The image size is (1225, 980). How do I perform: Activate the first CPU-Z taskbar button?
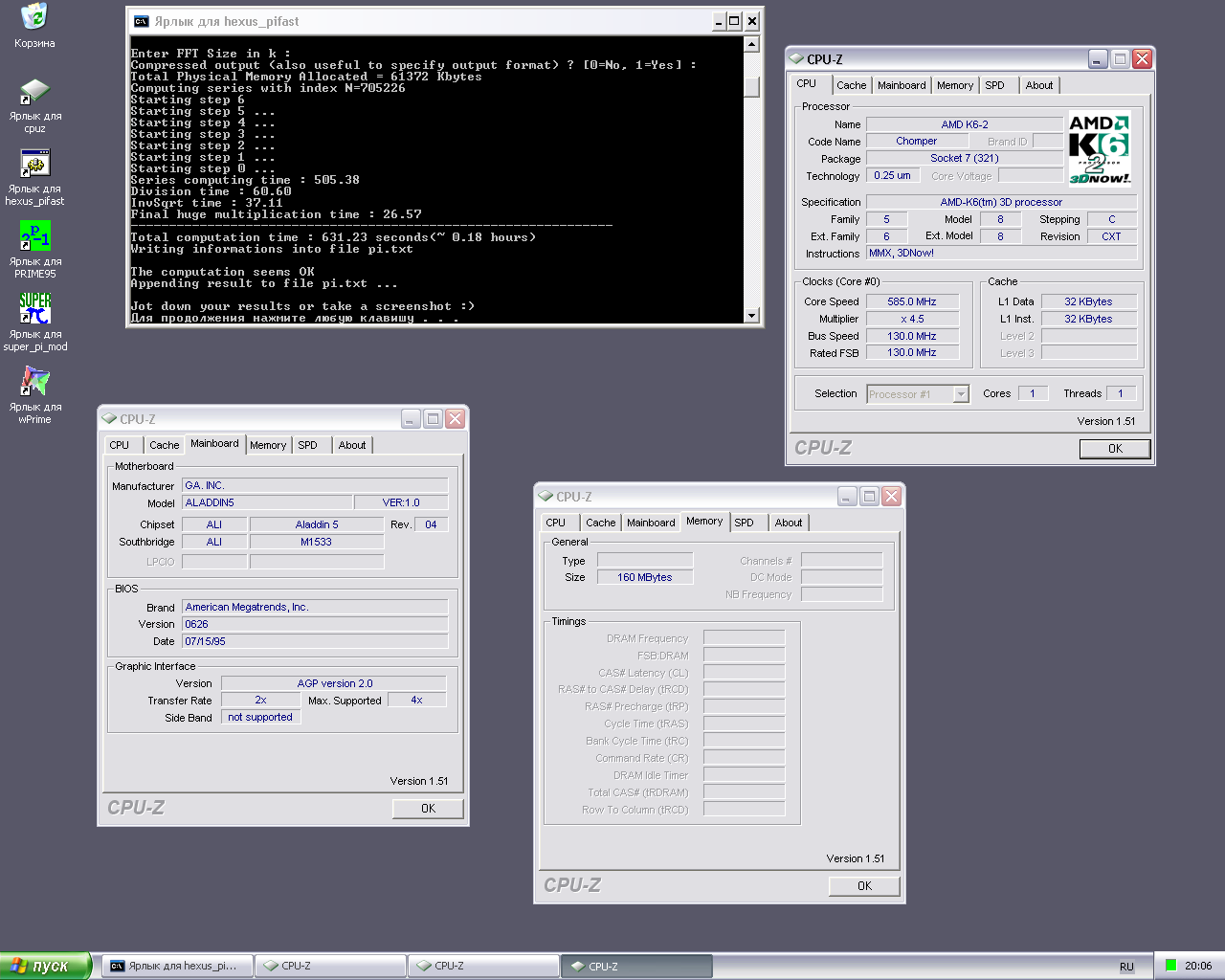click(x=330, y=966)
